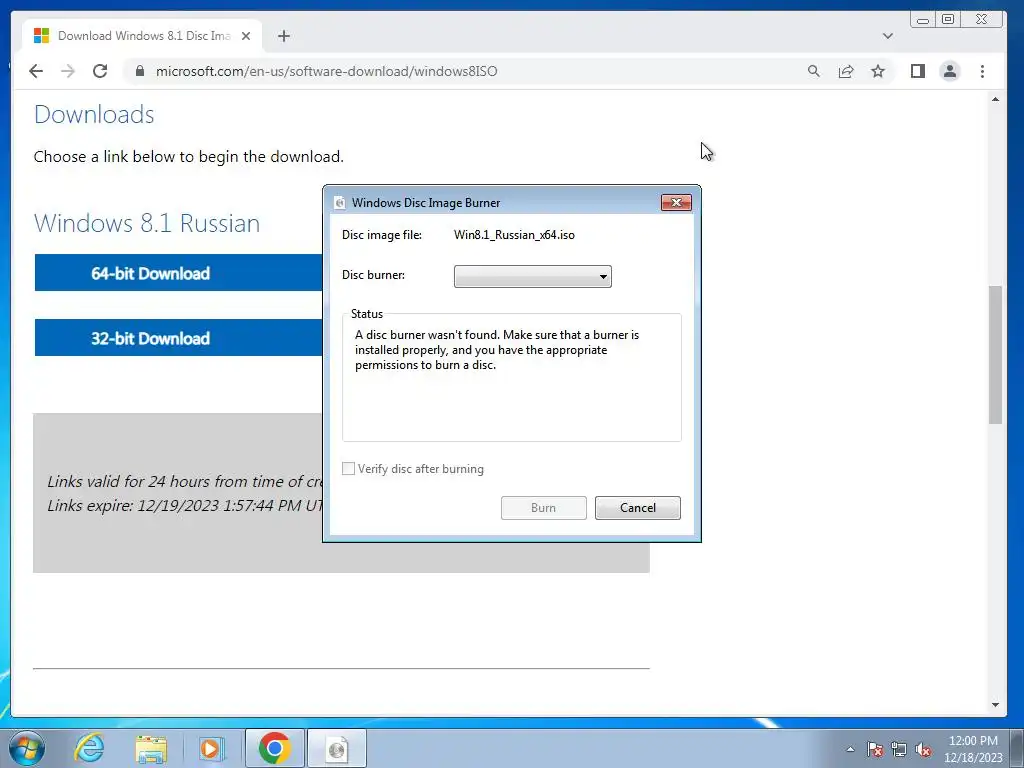Click the disc burner not found status message
The image size is (1024, 768).
click(x=497, y=350)
